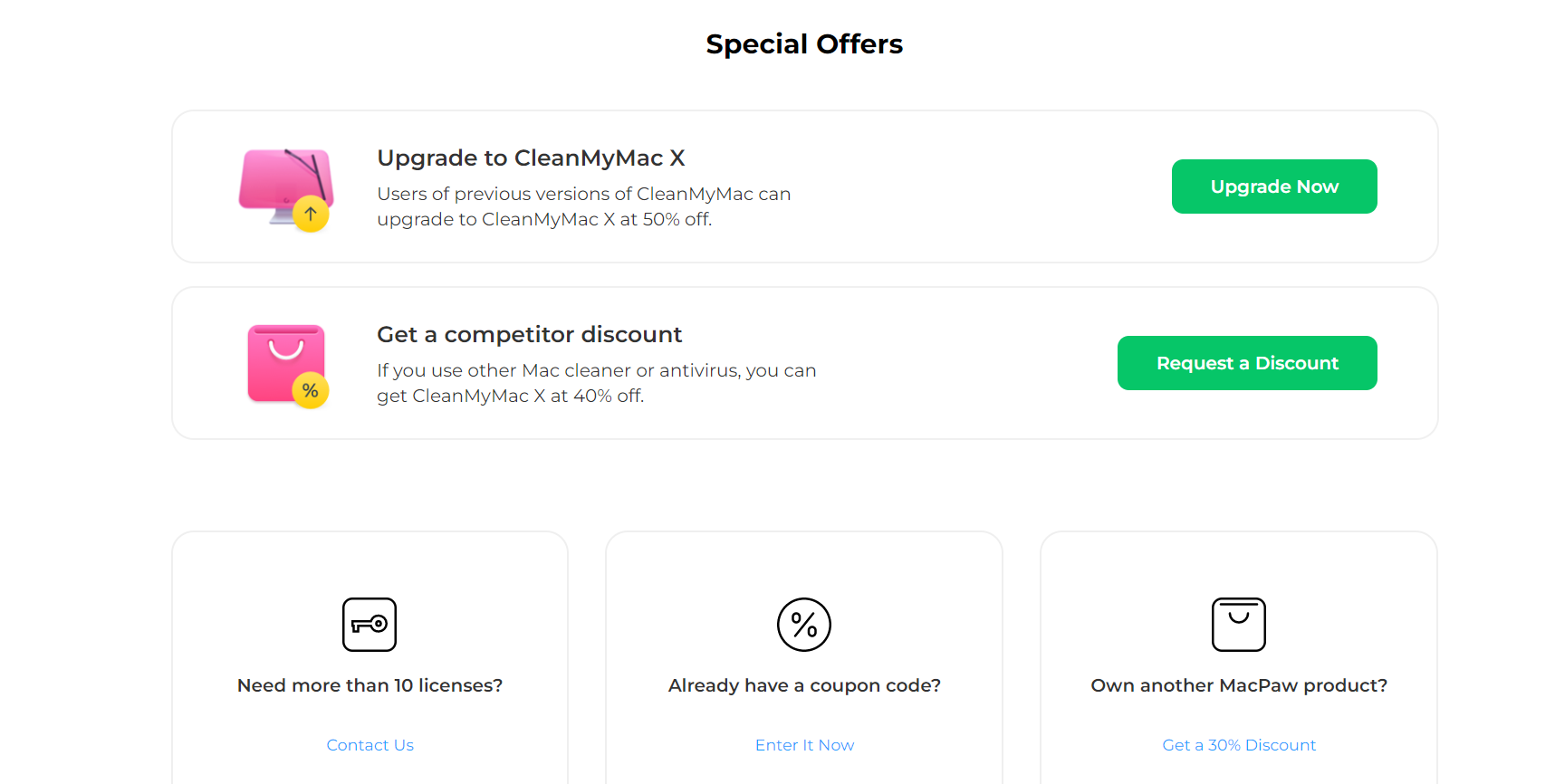
Task: Click the Own another MacPaw product text
Action: click(x=1238, y=685)
